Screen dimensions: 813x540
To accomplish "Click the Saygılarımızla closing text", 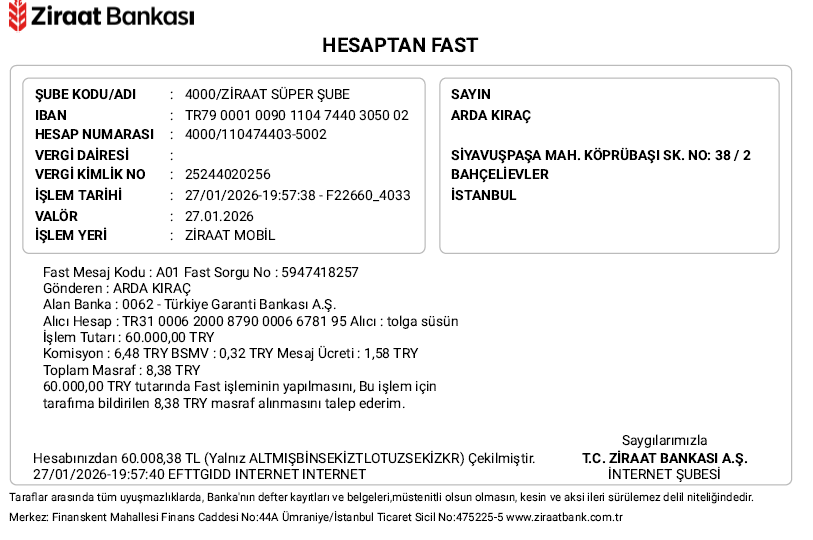I will click(x=665, y=440).
